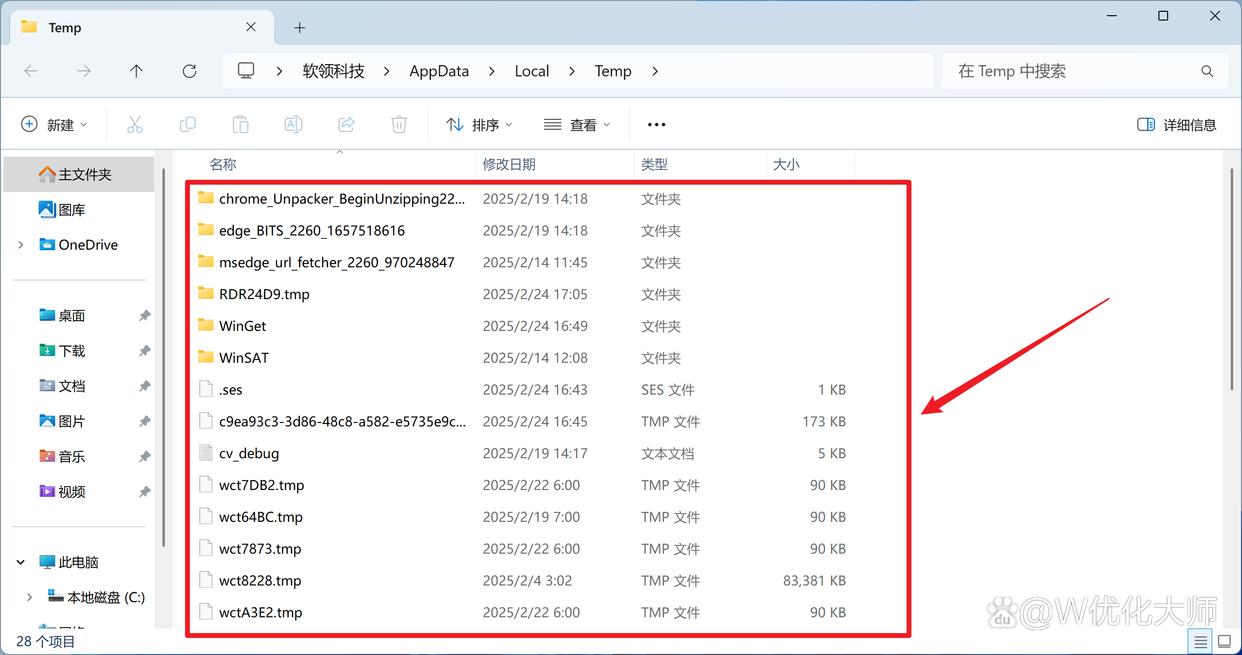Click the Share icon in toolbar
1242x655 pixels.
(x=346, y=125)
